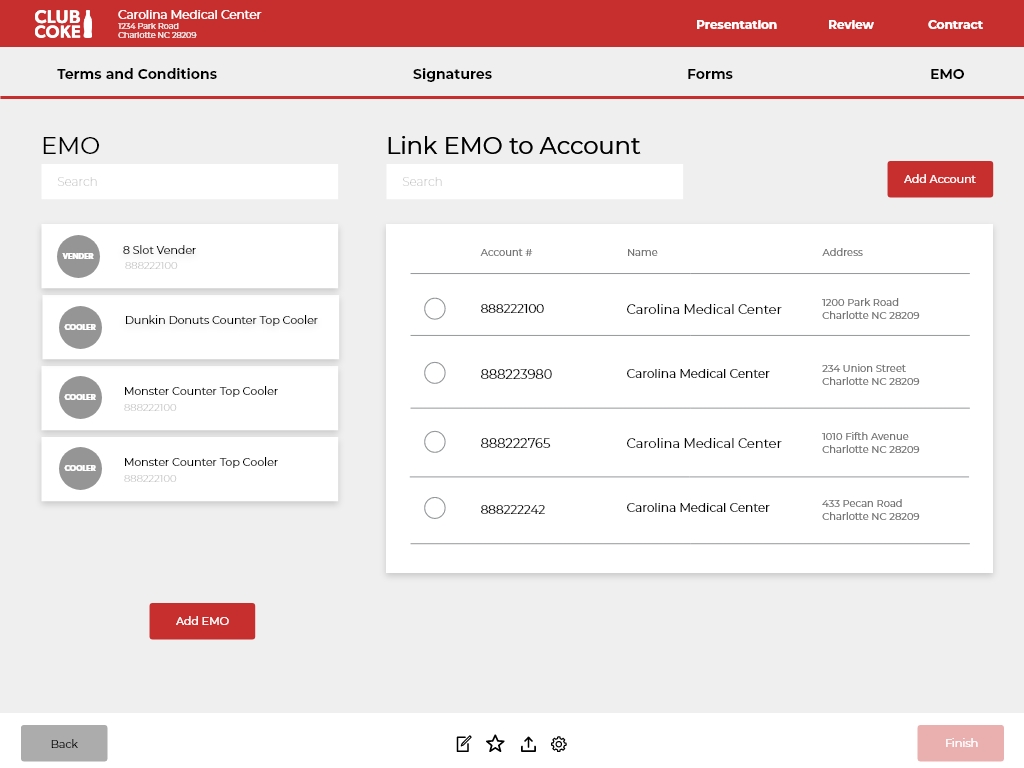This screenshot has width=1024, height=768.
Task: Open the Presentation menu
Action: pyautogui.click(x=736, y=25)
